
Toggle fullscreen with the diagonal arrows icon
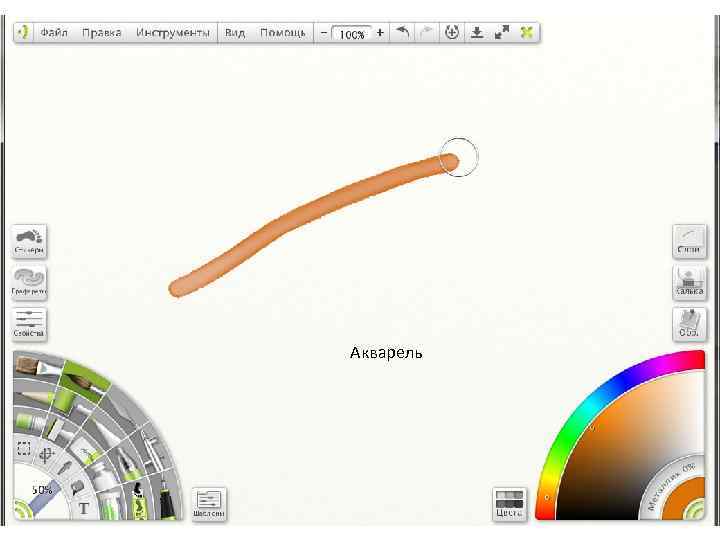click(x=502, y=33)
